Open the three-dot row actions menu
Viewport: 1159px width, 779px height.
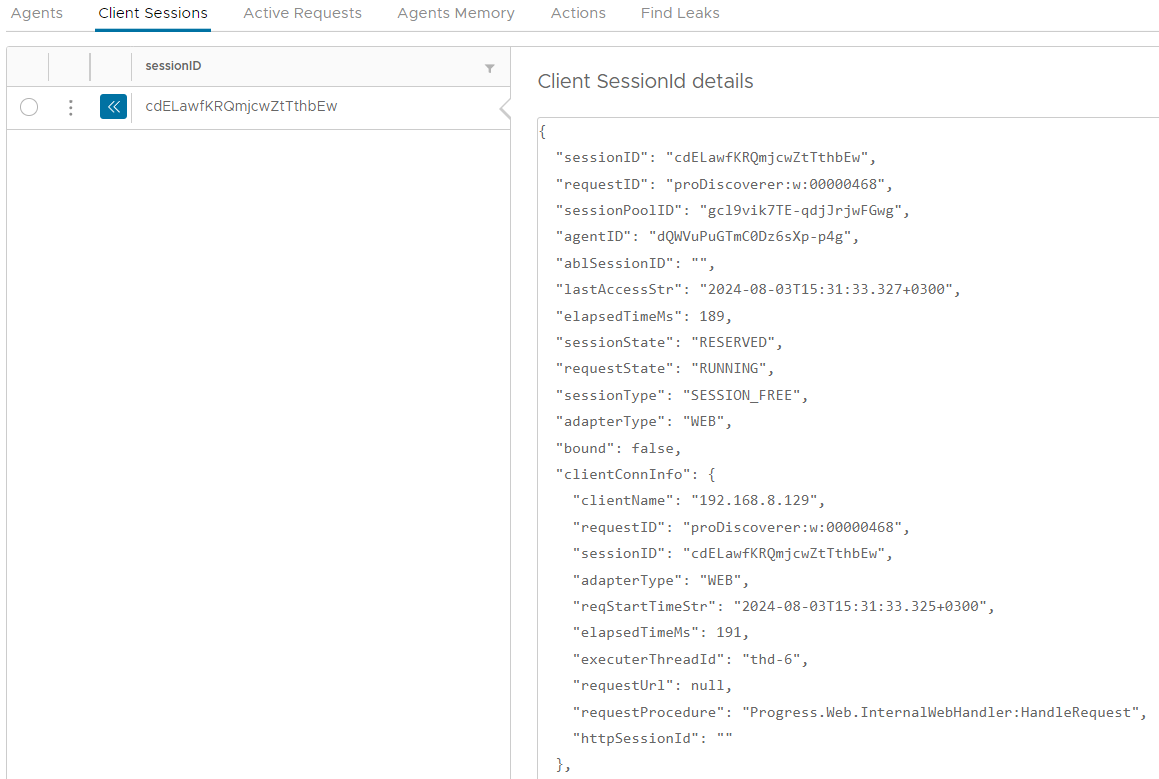click(x=70, y=107)
